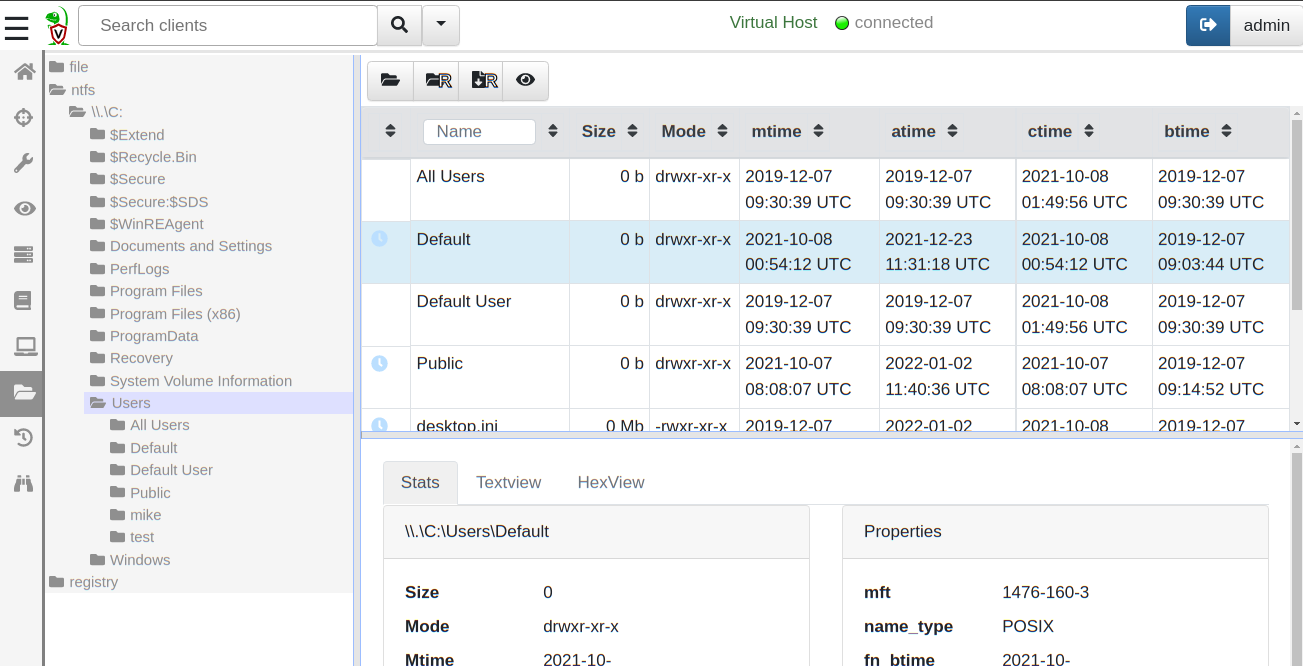Image resolution: width=1303 pixels, height=666 pixels.
Task: Click inside the Name filter field
Action: 478,131
